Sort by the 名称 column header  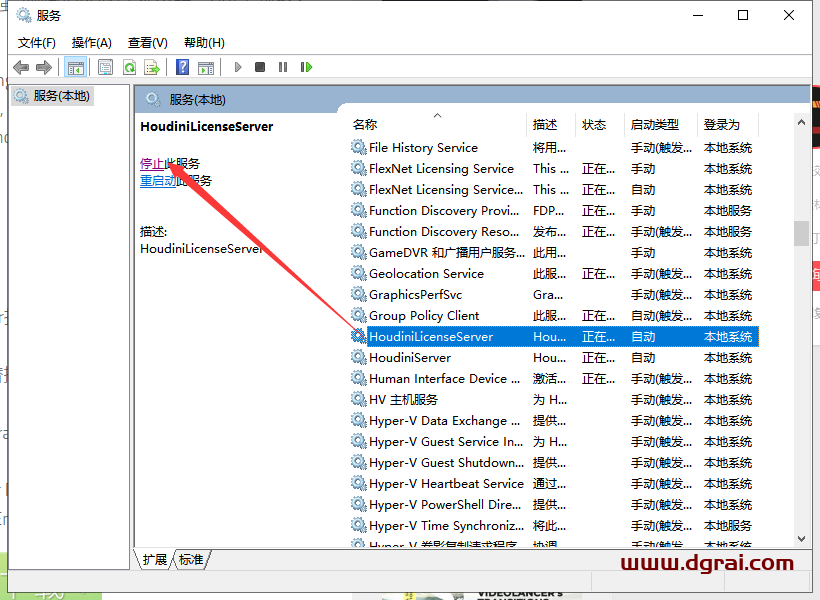437,124
